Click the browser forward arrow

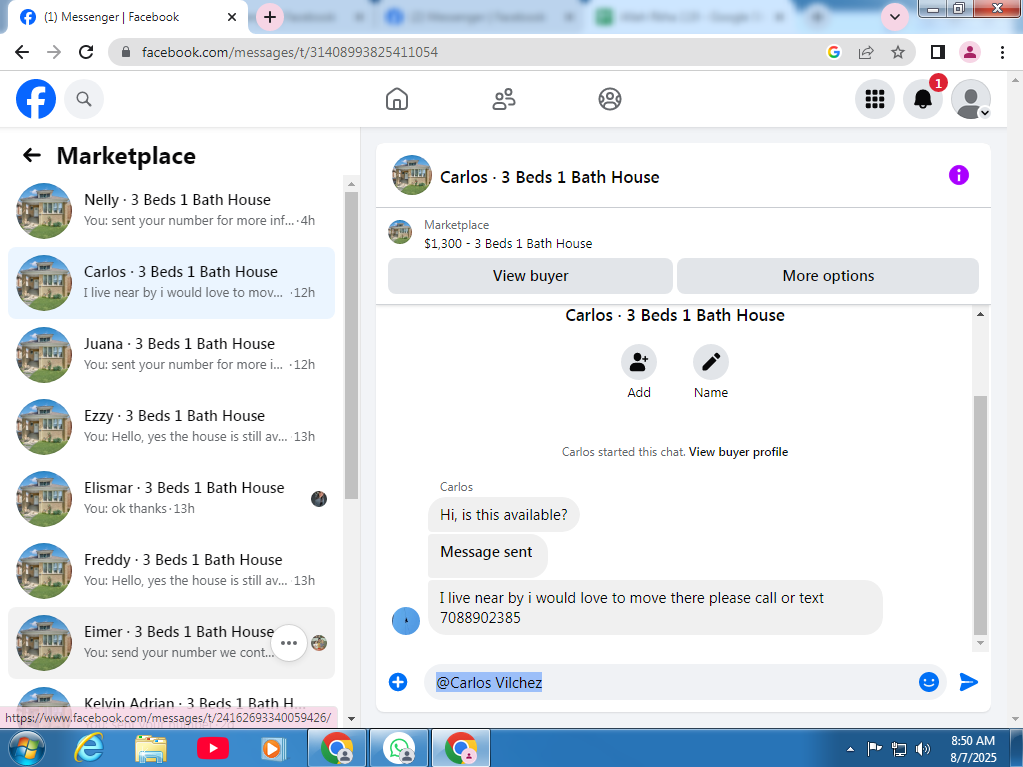tap(53, 52)
